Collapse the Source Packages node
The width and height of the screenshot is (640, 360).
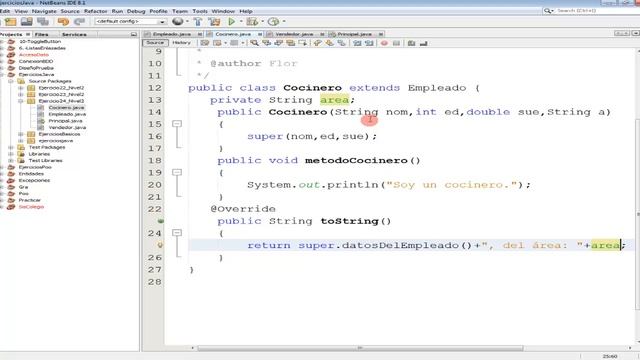11,81
